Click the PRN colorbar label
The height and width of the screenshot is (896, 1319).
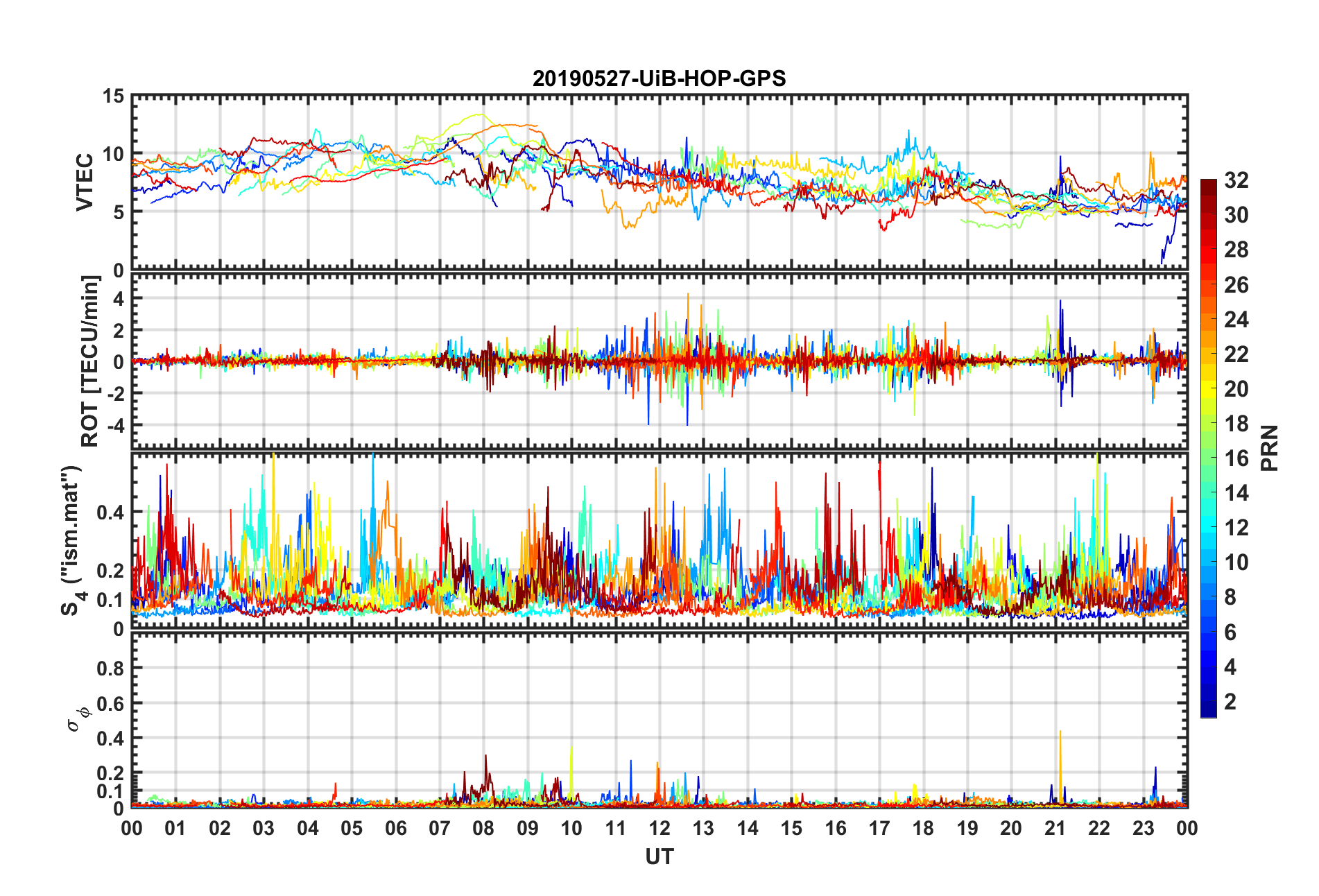click(x=1268, y=448)
